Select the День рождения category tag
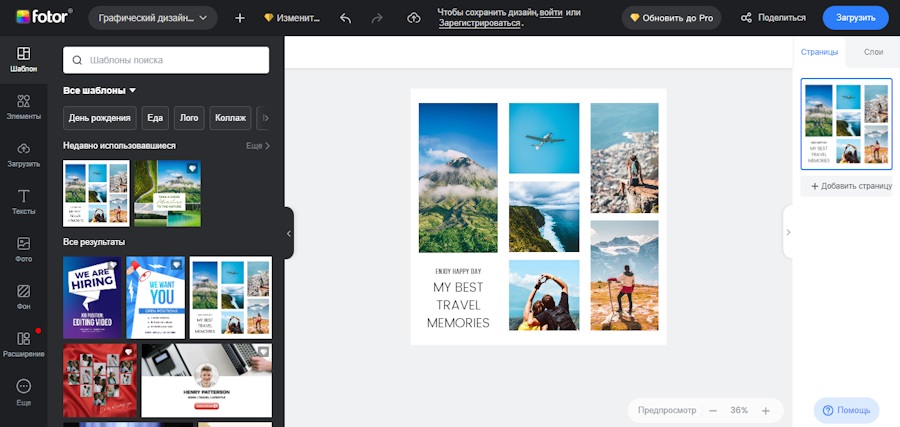Screen dimensions: 900x427 tap(100, 118)
